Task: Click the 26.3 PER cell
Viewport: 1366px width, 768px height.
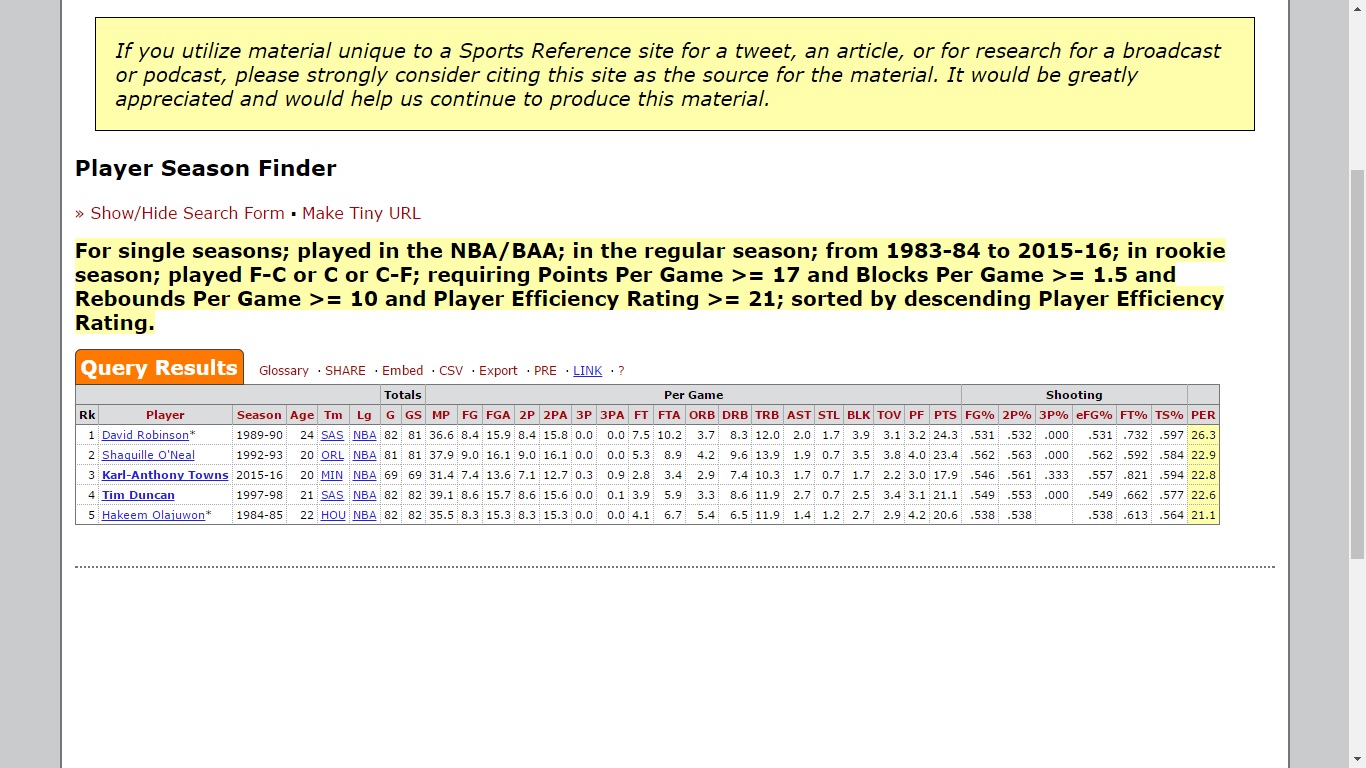Action: [1203, 435]
